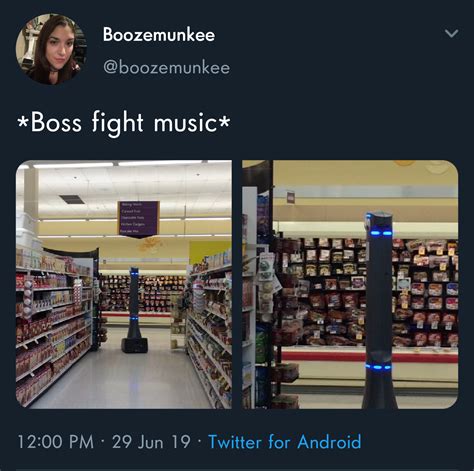474x471 pixels.
Task: Click the purple hanging aisle sign
Action: coord(138,219)
